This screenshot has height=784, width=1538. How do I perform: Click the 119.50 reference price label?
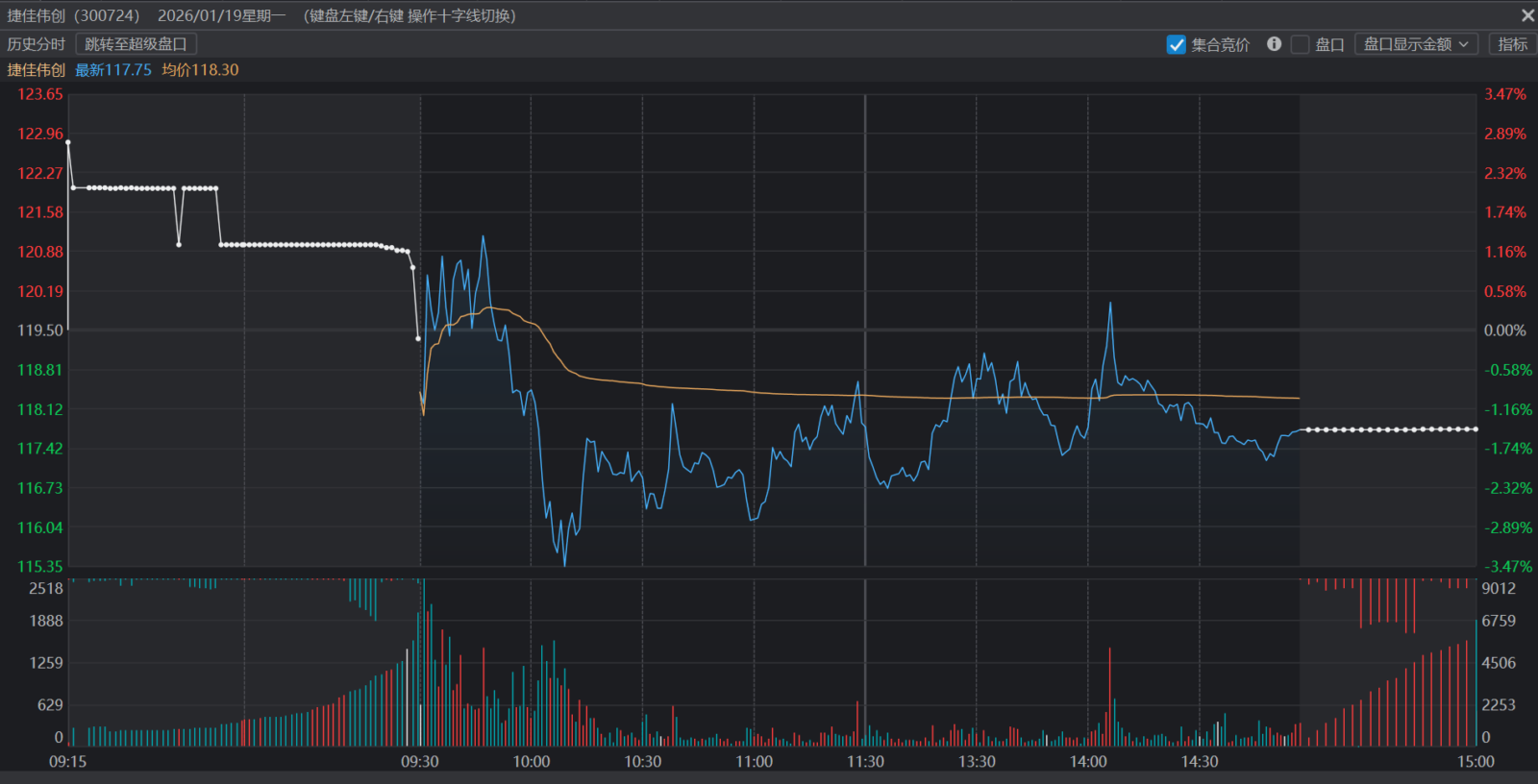[40, 331]
